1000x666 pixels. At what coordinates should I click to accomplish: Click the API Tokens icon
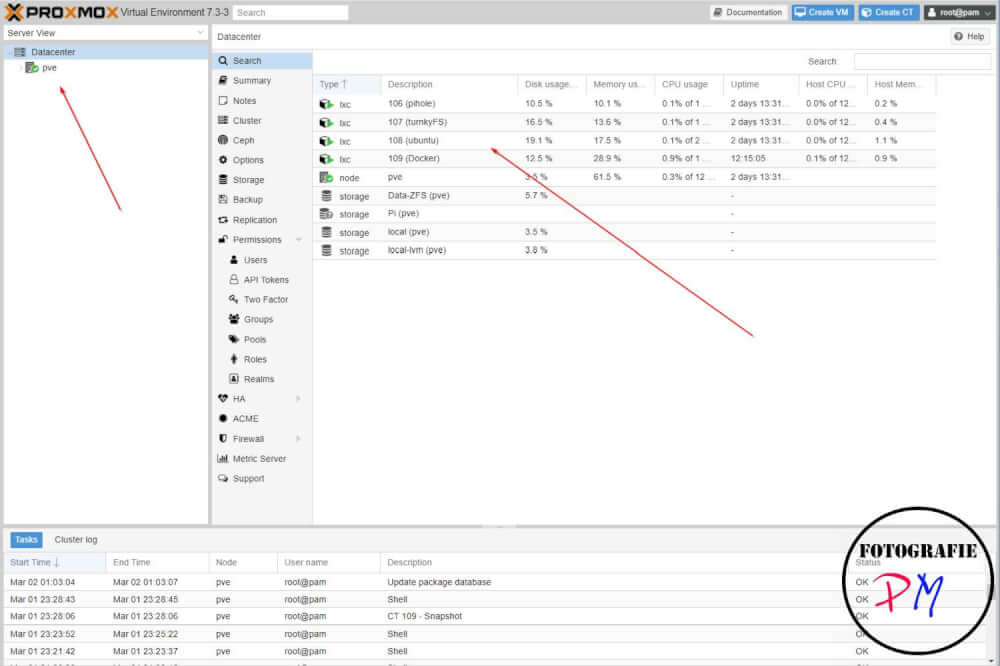(x=233, y=280)
